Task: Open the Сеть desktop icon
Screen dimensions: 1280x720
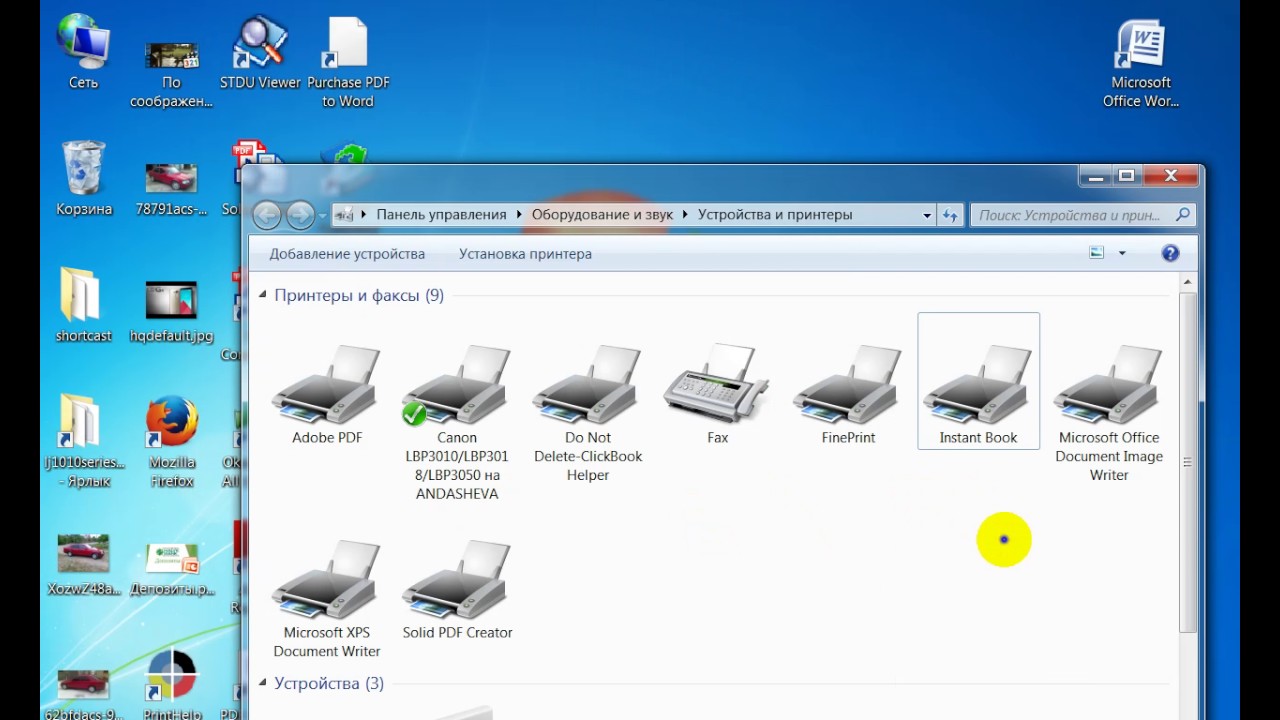Action: (83, 52)
